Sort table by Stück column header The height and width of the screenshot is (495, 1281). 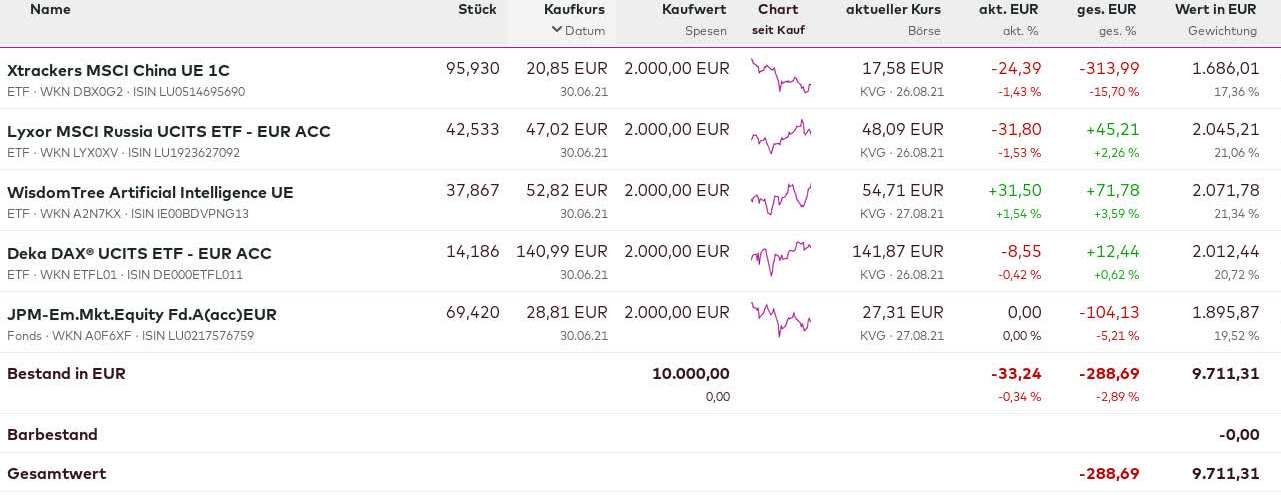pos(477,9)
